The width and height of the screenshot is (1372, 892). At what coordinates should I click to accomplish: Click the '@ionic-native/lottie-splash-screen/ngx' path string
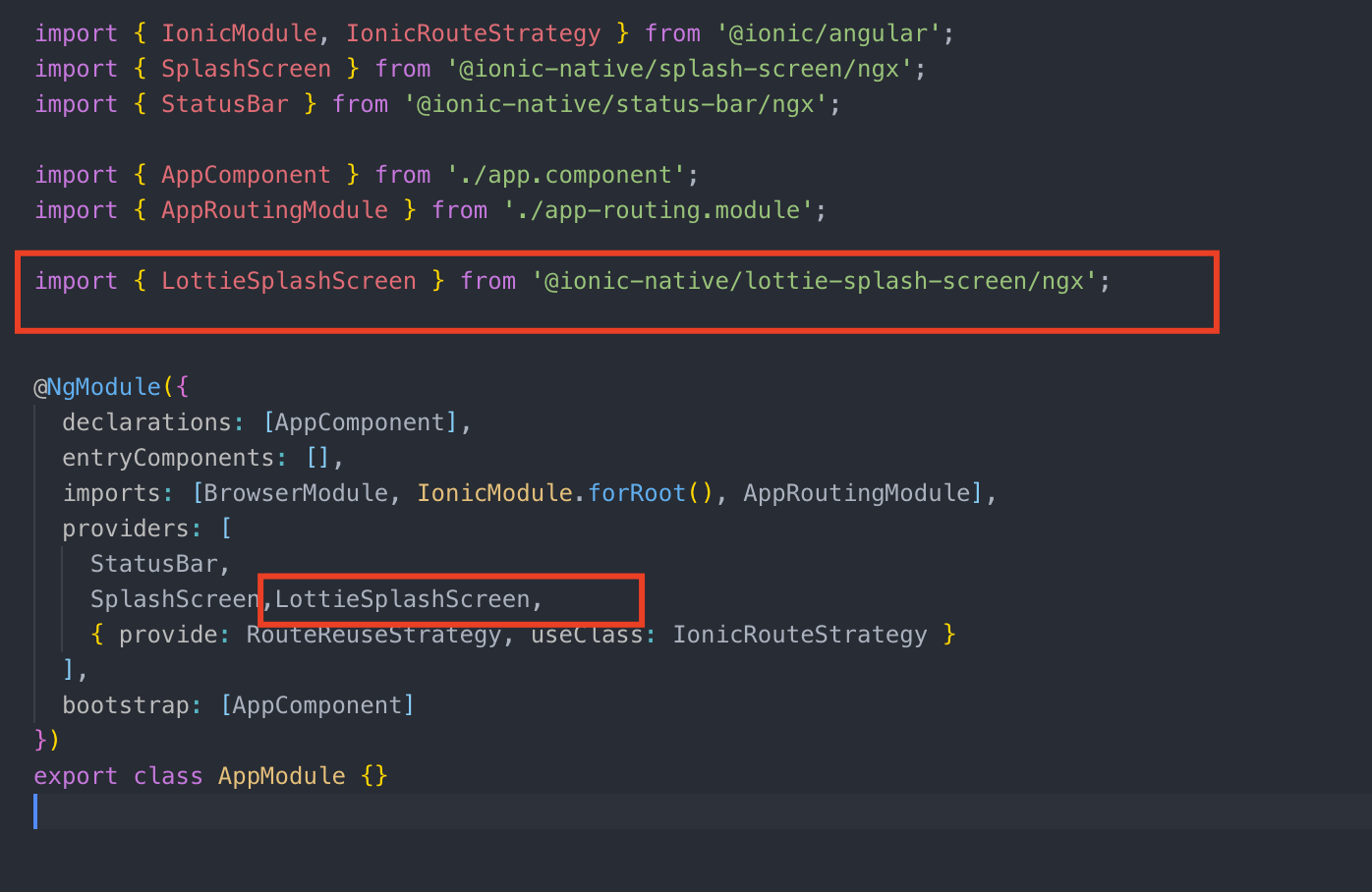[815, 281]
